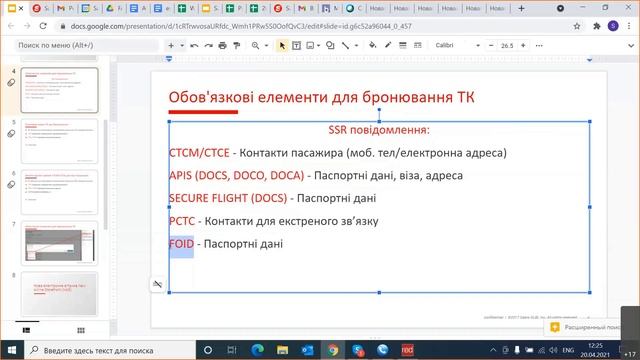Viewport: 640px width, 360px height.
Task: Click PCTC line in text box
Action: (x=273, y=221)
